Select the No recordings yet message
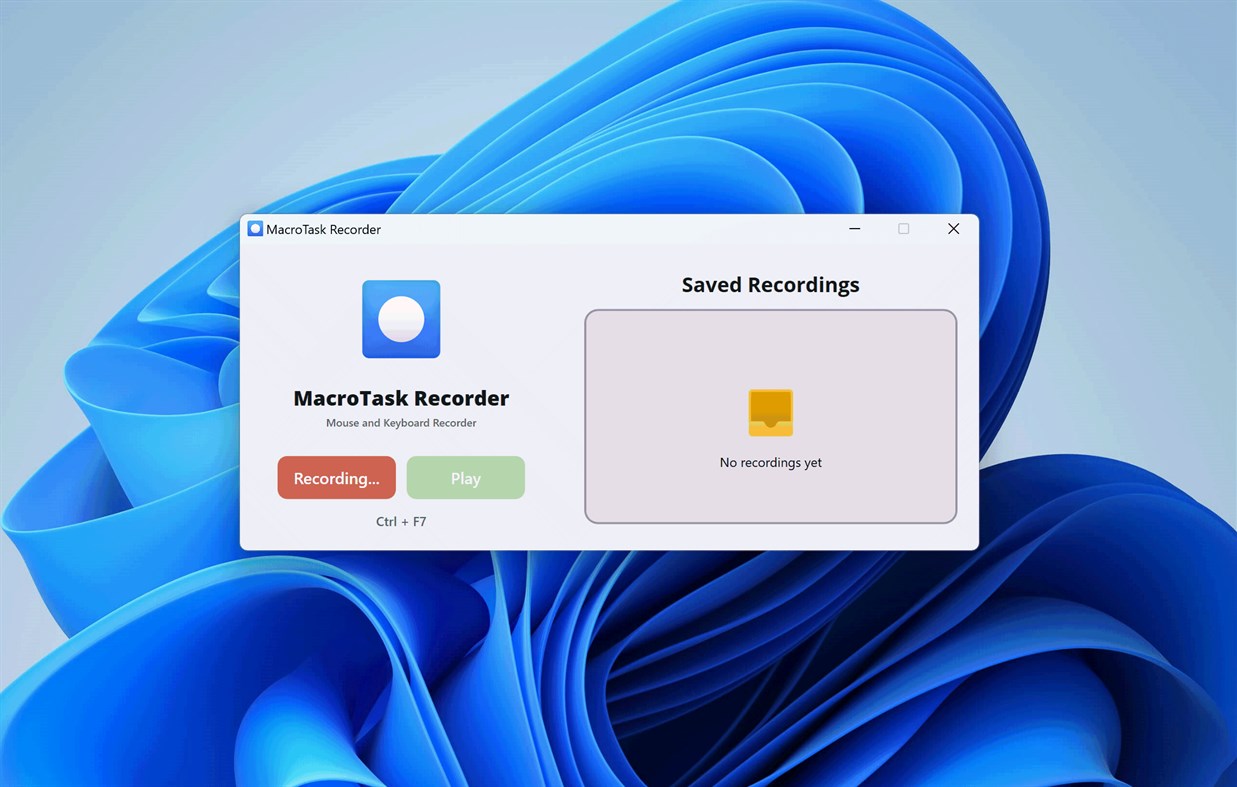The height and width of the screenshot is (787, 1237). pyautogui.click(x=770, y=462)
